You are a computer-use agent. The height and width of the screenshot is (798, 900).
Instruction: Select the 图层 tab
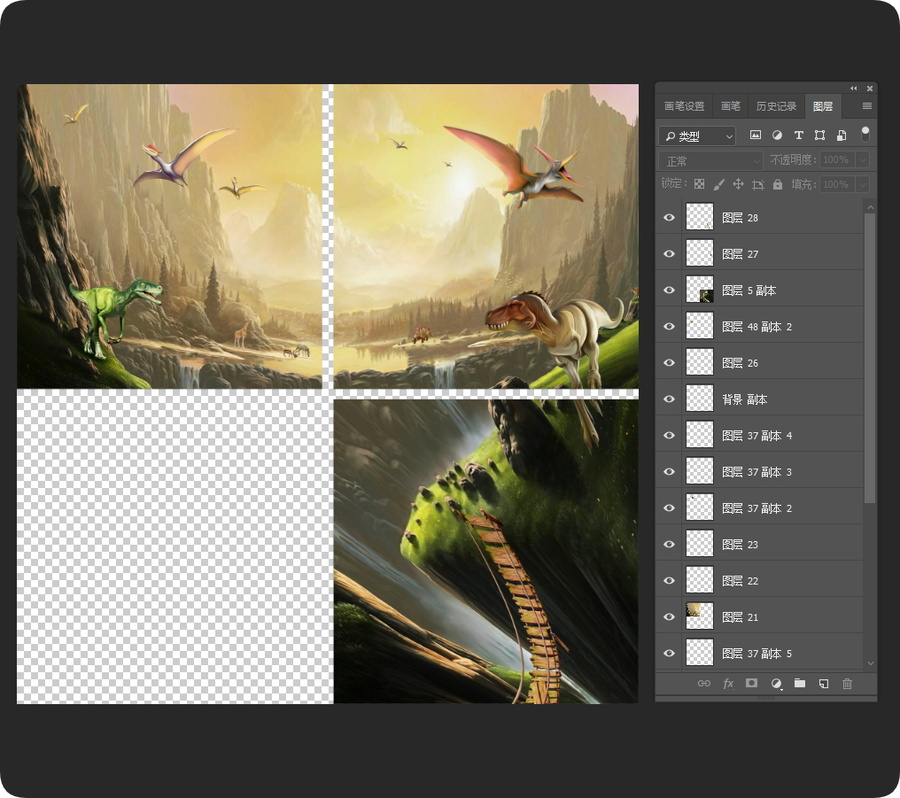click(823, 106)
